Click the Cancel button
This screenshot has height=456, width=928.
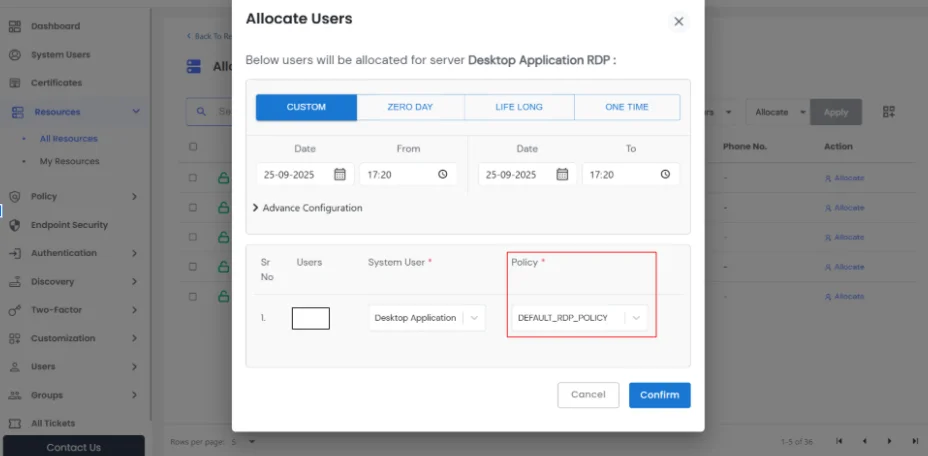[588, 395]
